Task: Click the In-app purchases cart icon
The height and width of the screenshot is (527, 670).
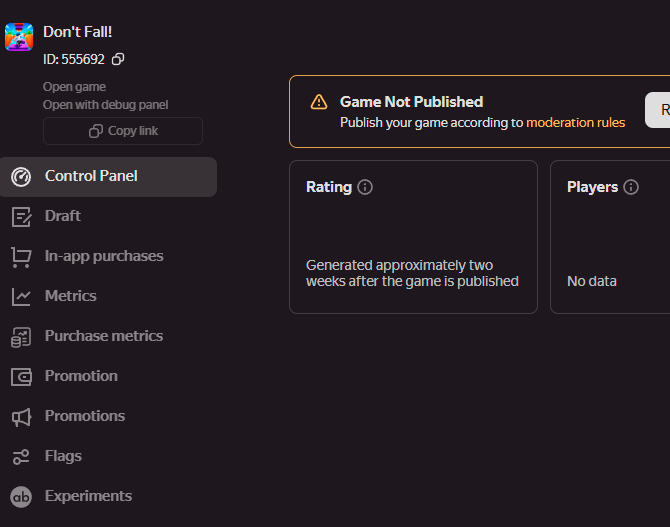Action: click(x=21, y=257)
